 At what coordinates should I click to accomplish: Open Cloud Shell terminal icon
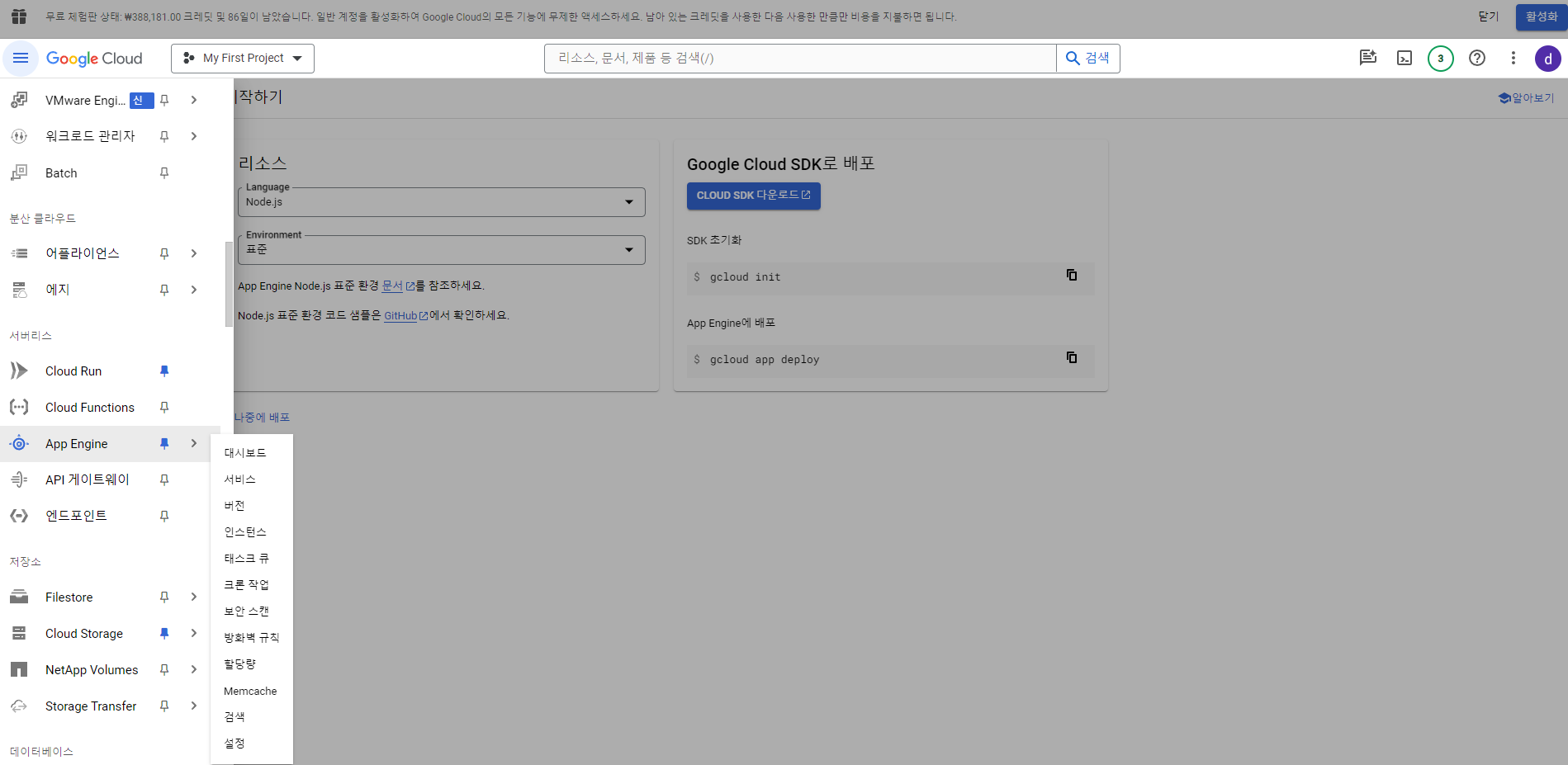pos(1405,58)
